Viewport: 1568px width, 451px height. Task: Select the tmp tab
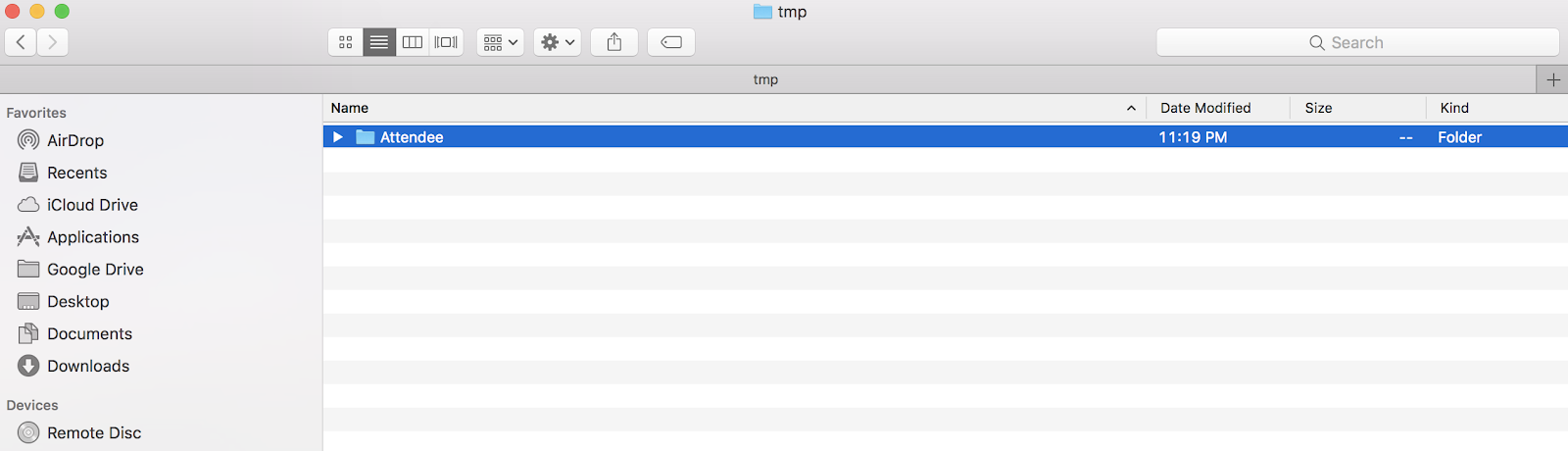coord(766,79)
